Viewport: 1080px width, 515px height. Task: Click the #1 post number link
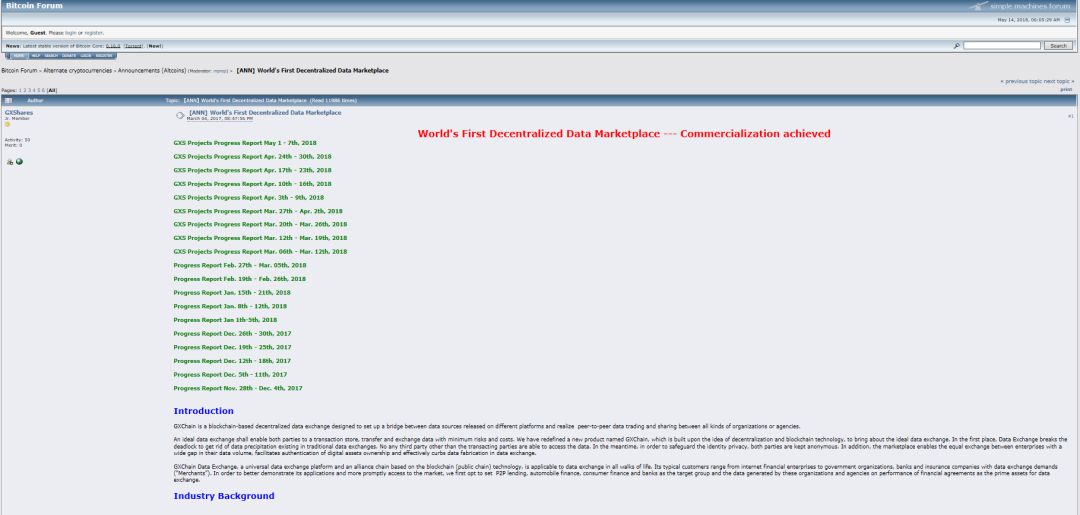pos(1071,116)
